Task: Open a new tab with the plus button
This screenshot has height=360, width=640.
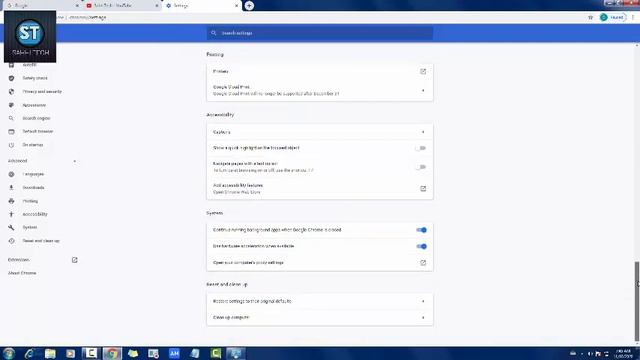Action: (x=249, y=6)
